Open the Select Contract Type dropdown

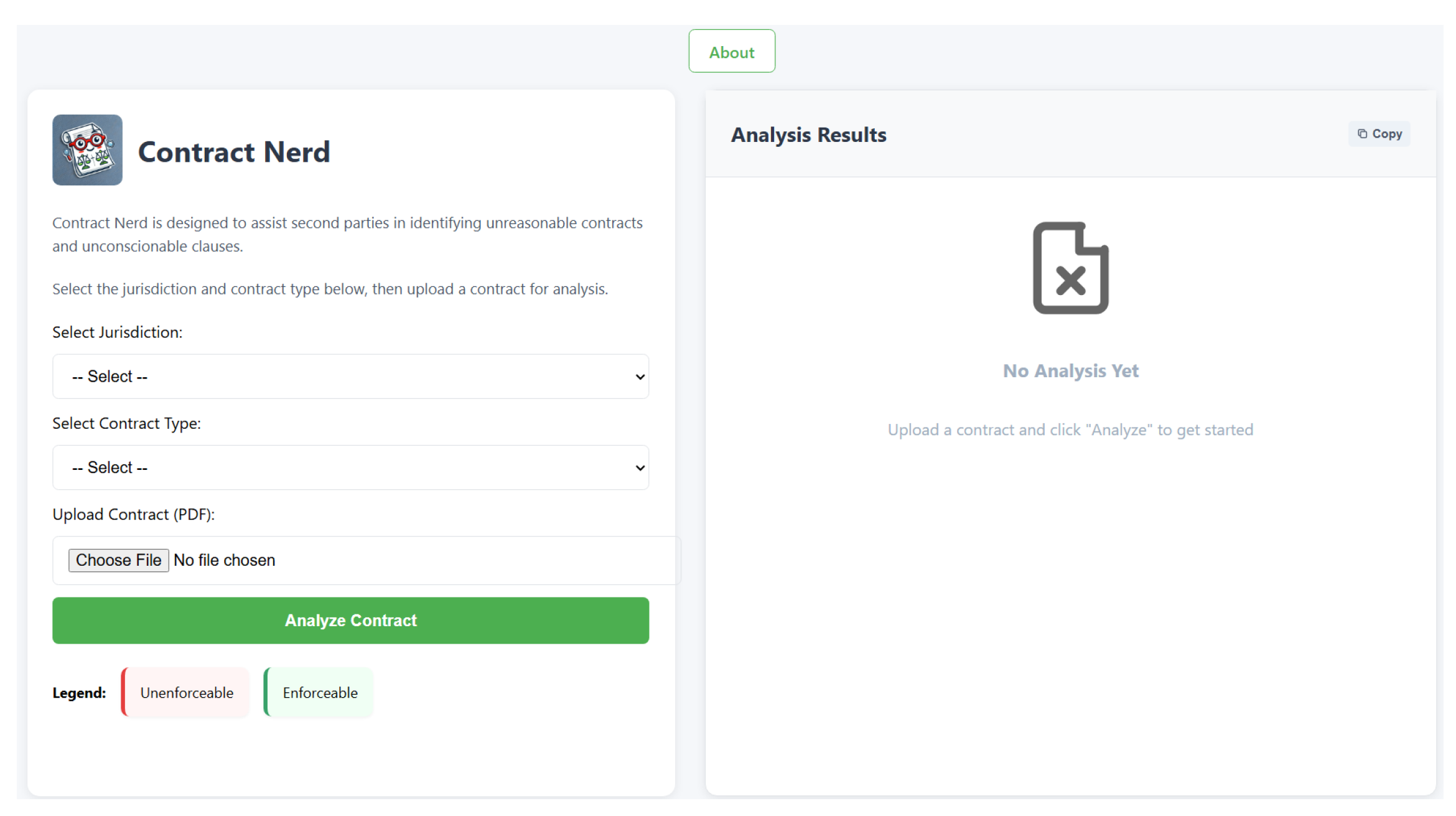pyautogui.click(x=350, y=467)
